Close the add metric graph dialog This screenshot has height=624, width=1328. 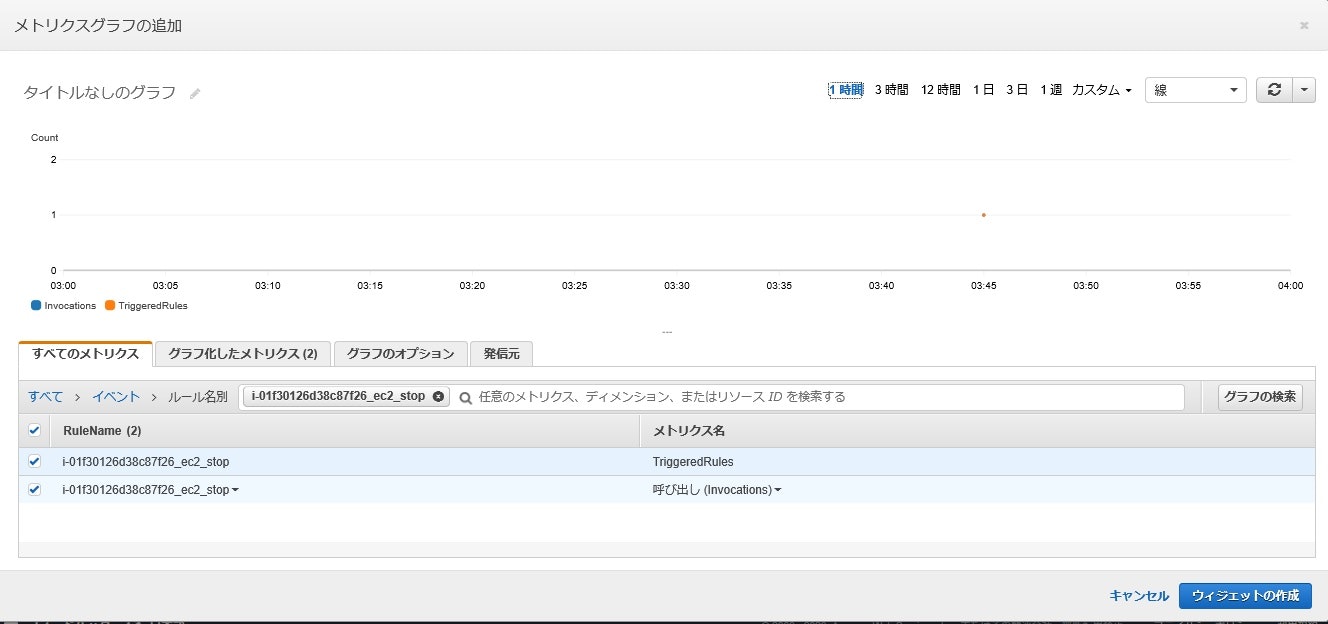[1304, 25]
